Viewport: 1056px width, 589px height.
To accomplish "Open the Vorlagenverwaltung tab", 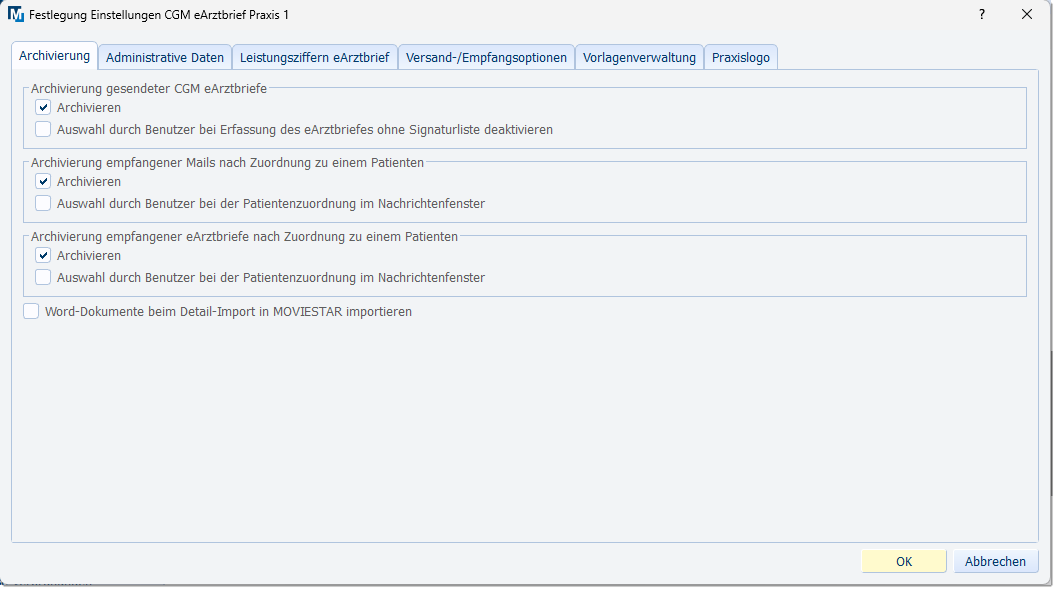I will tap(639, 57).
